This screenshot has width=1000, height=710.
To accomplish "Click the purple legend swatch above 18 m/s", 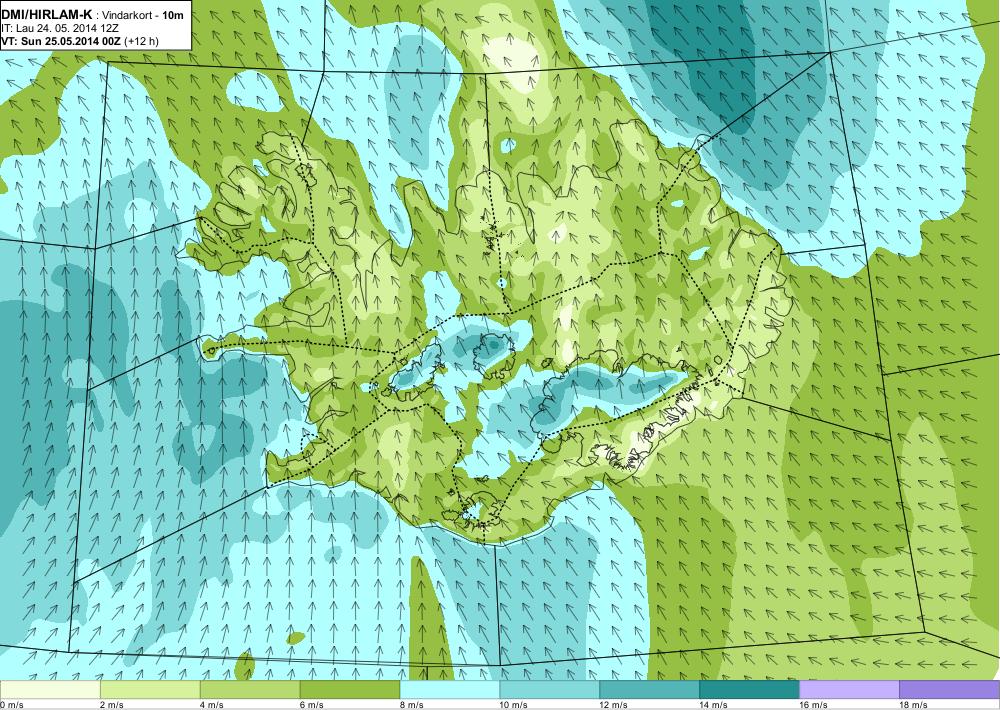I will point(950,690).
